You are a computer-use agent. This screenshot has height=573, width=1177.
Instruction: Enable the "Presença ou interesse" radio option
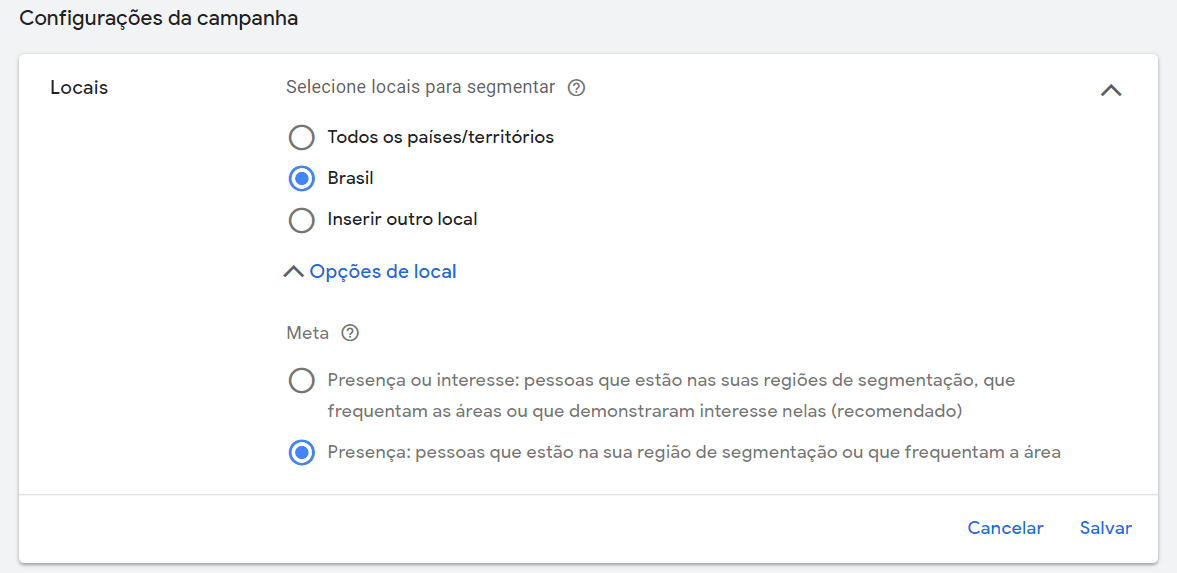301,381
